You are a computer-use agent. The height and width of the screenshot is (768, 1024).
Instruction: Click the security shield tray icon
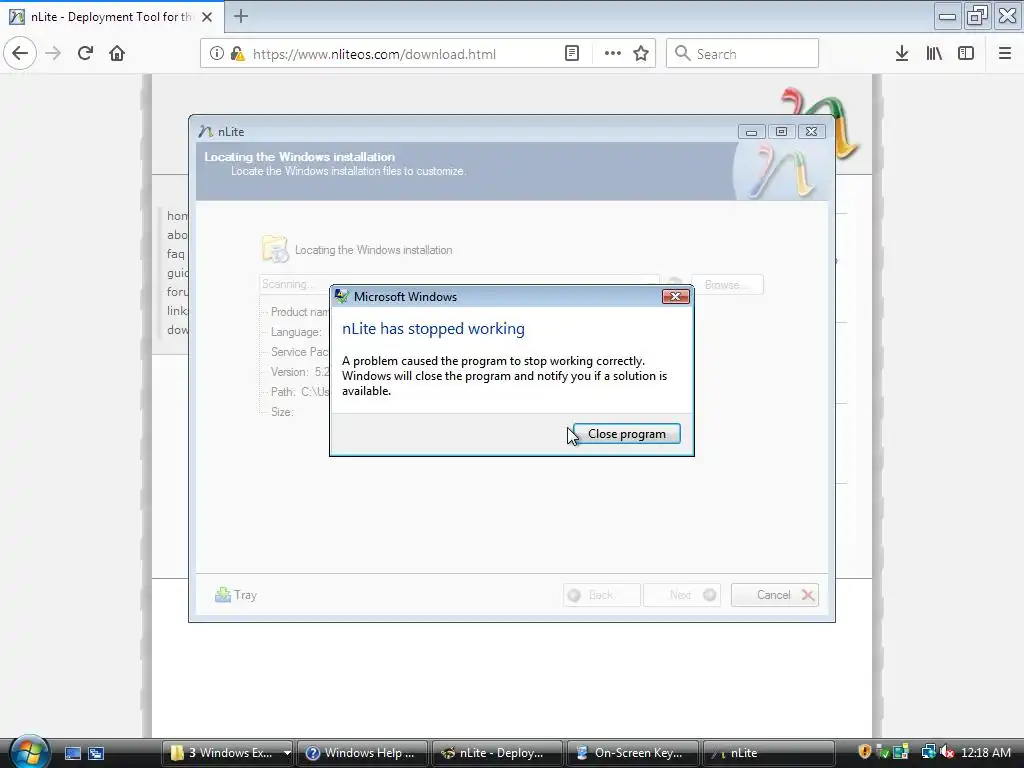[x=864, y=752]
